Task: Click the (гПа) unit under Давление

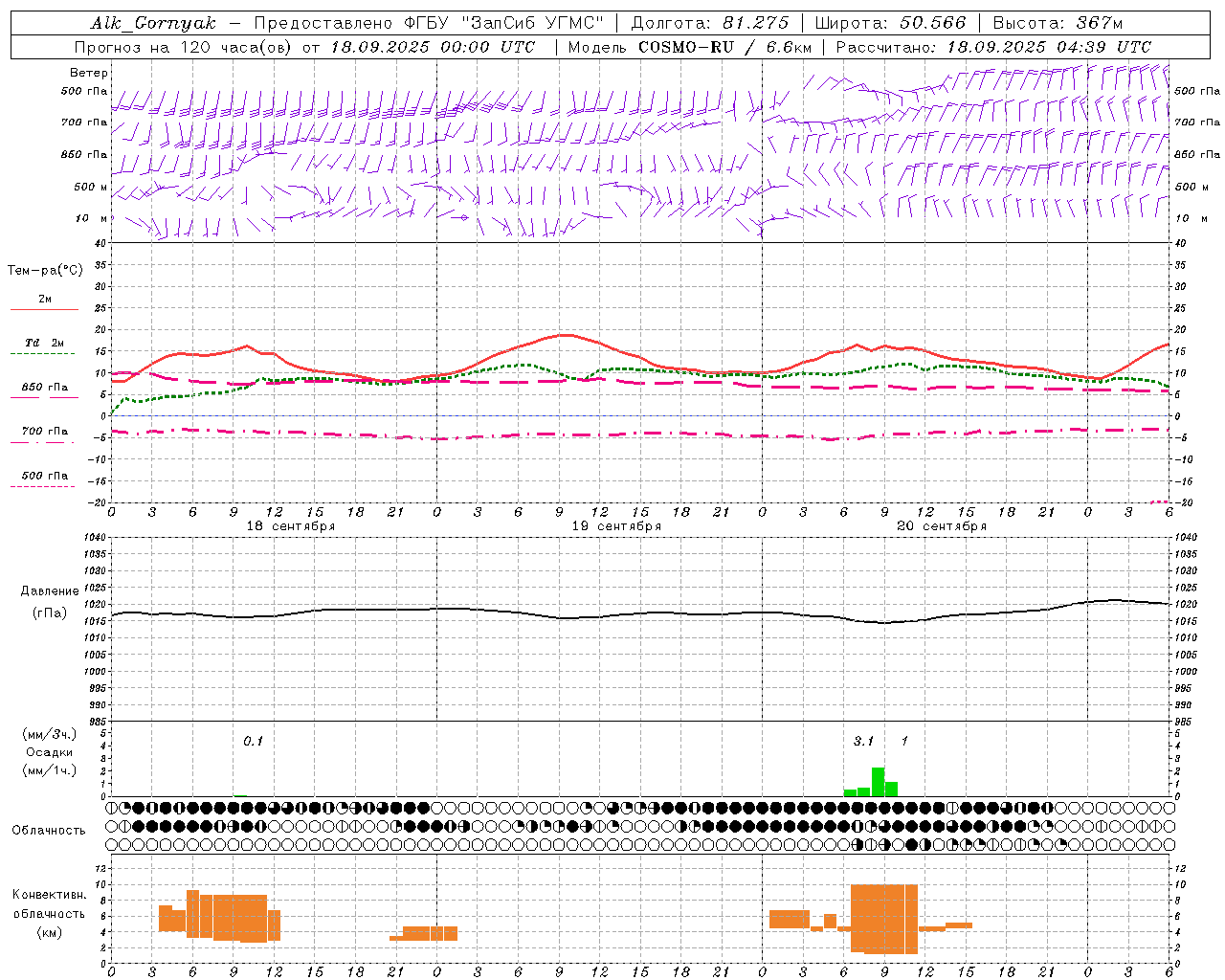Action: [x=50, y=613]
